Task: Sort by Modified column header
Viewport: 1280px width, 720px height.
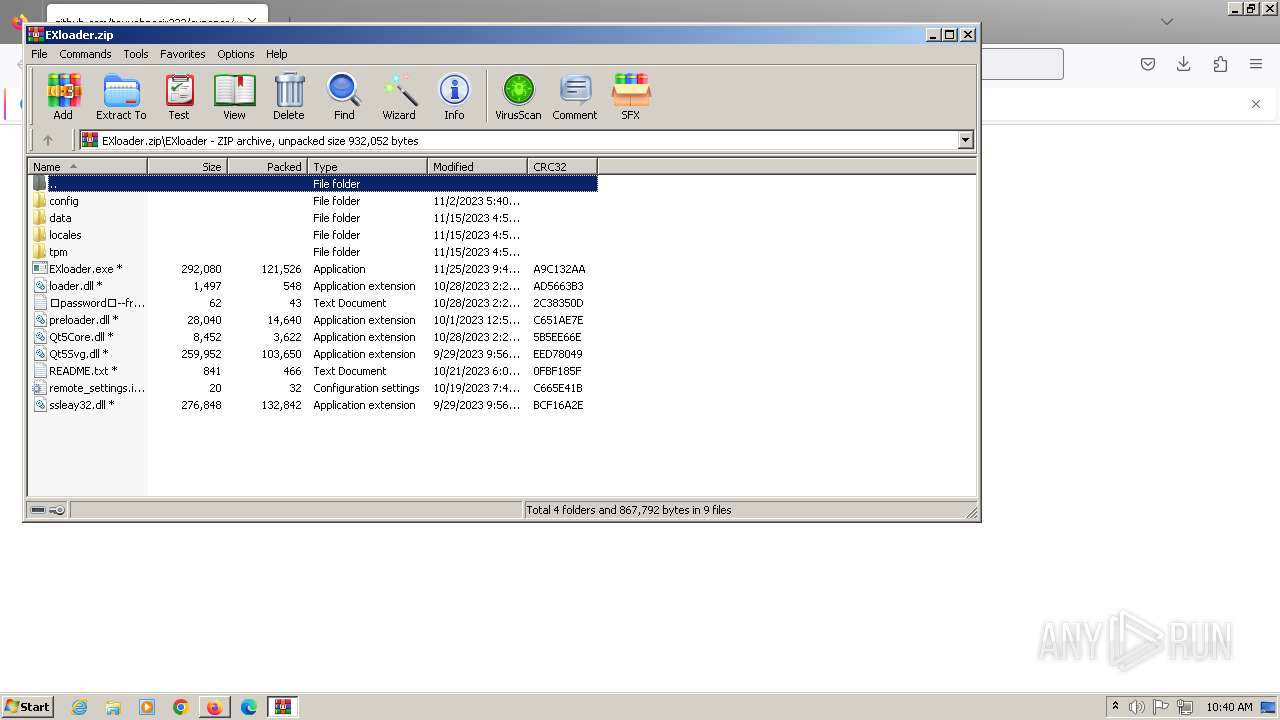Action: (477, 166)
